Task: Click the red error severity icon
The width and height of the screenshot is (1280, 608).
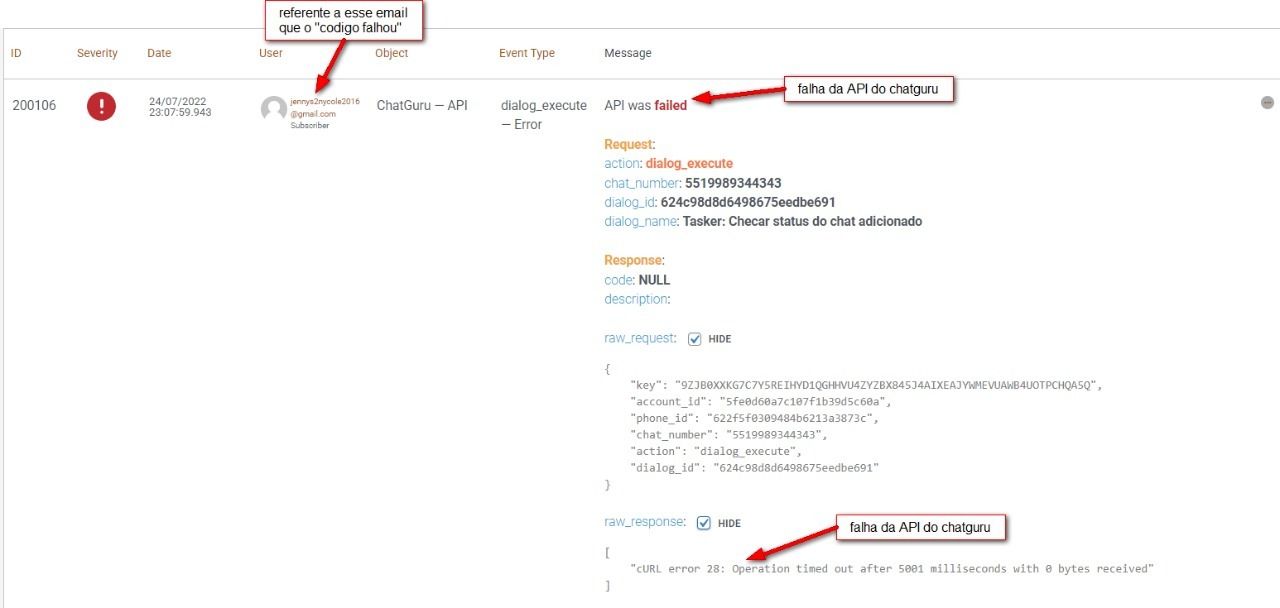Action: coord(101,106)
